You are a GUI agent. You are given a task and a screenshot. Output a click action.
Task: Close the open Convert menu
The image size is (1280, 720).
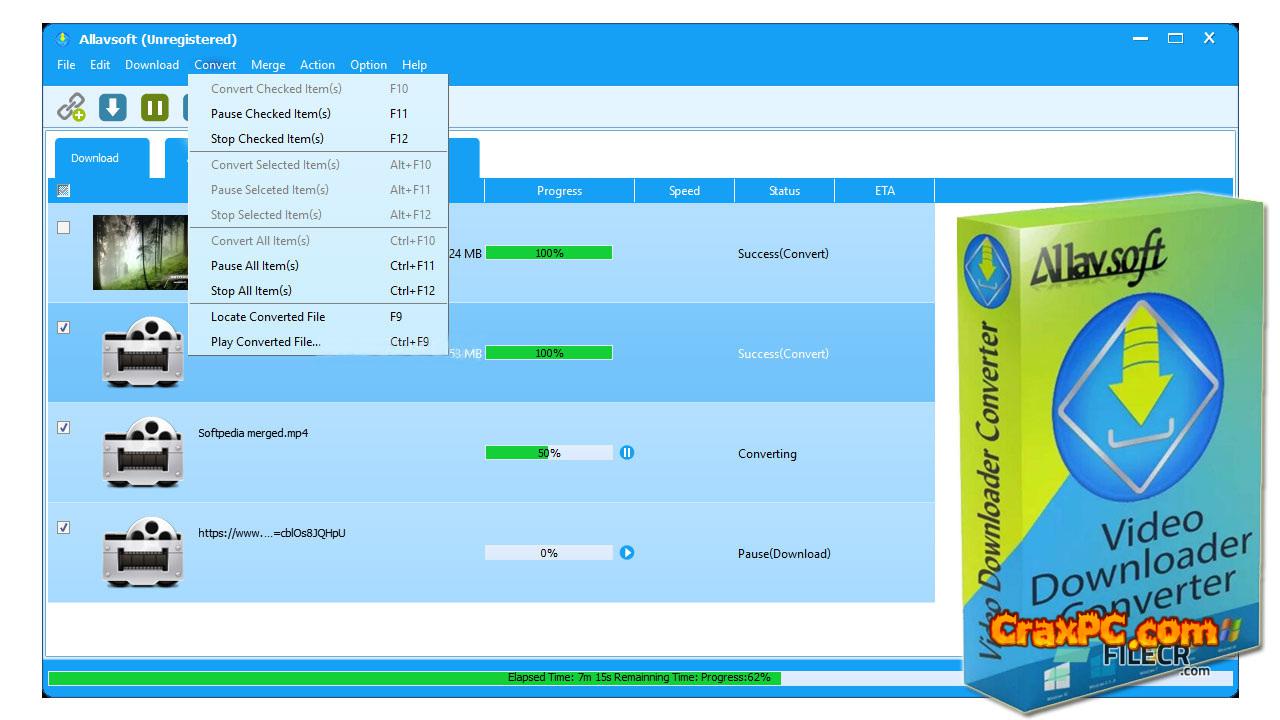coord(216,65)
